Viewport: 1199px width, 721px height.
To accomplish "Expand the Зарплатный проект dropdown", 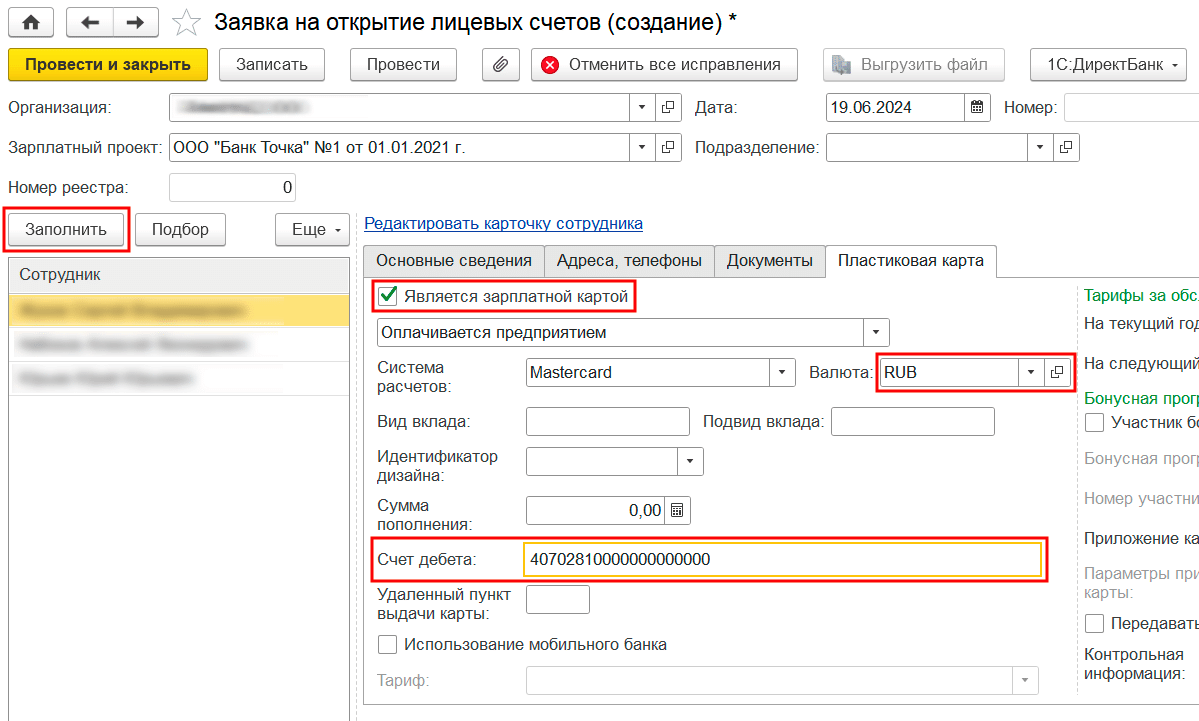I will (x=642, y=148).
